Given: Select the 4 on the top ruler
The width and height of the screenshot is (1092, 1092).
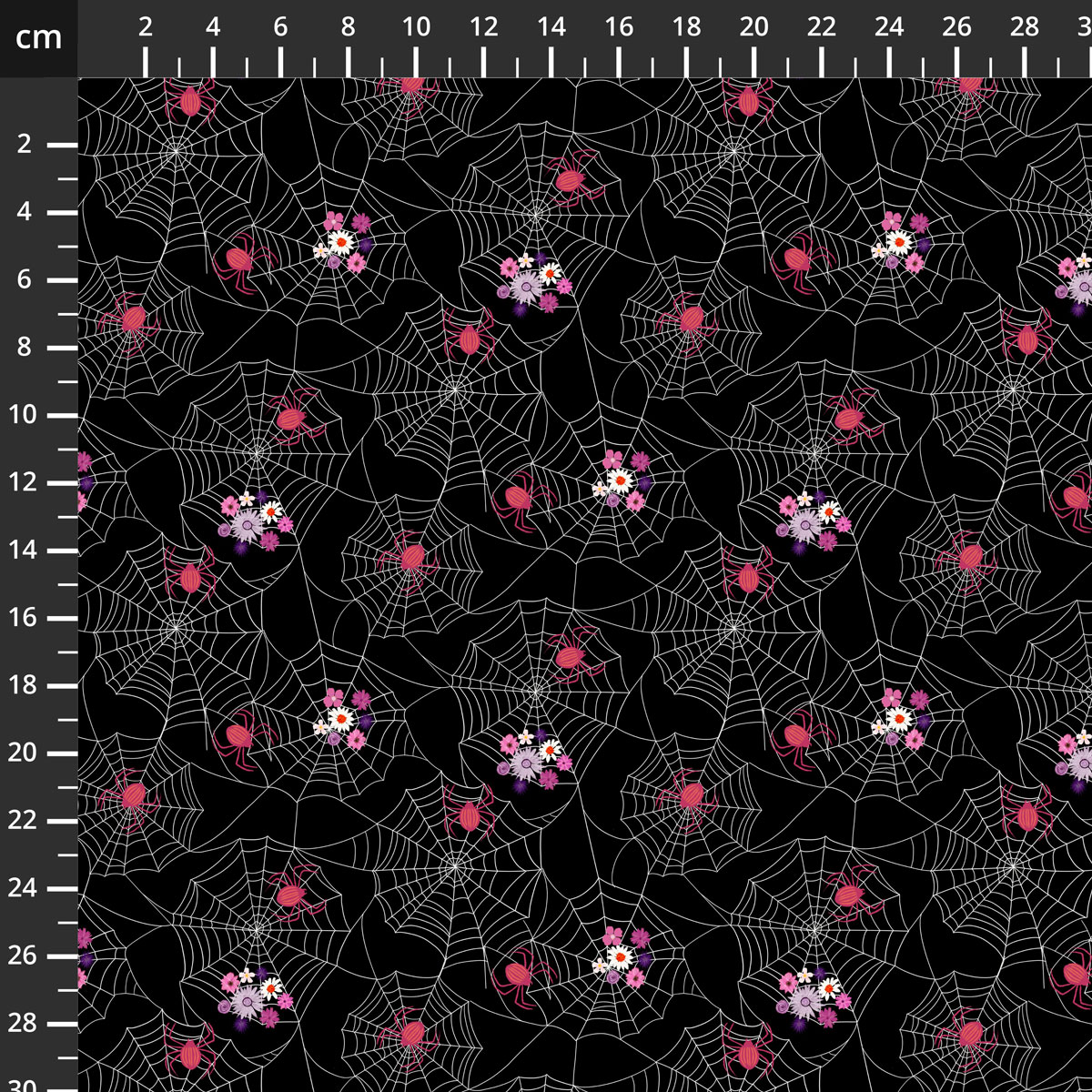Looking at the screenshot, I should point(213,27).
